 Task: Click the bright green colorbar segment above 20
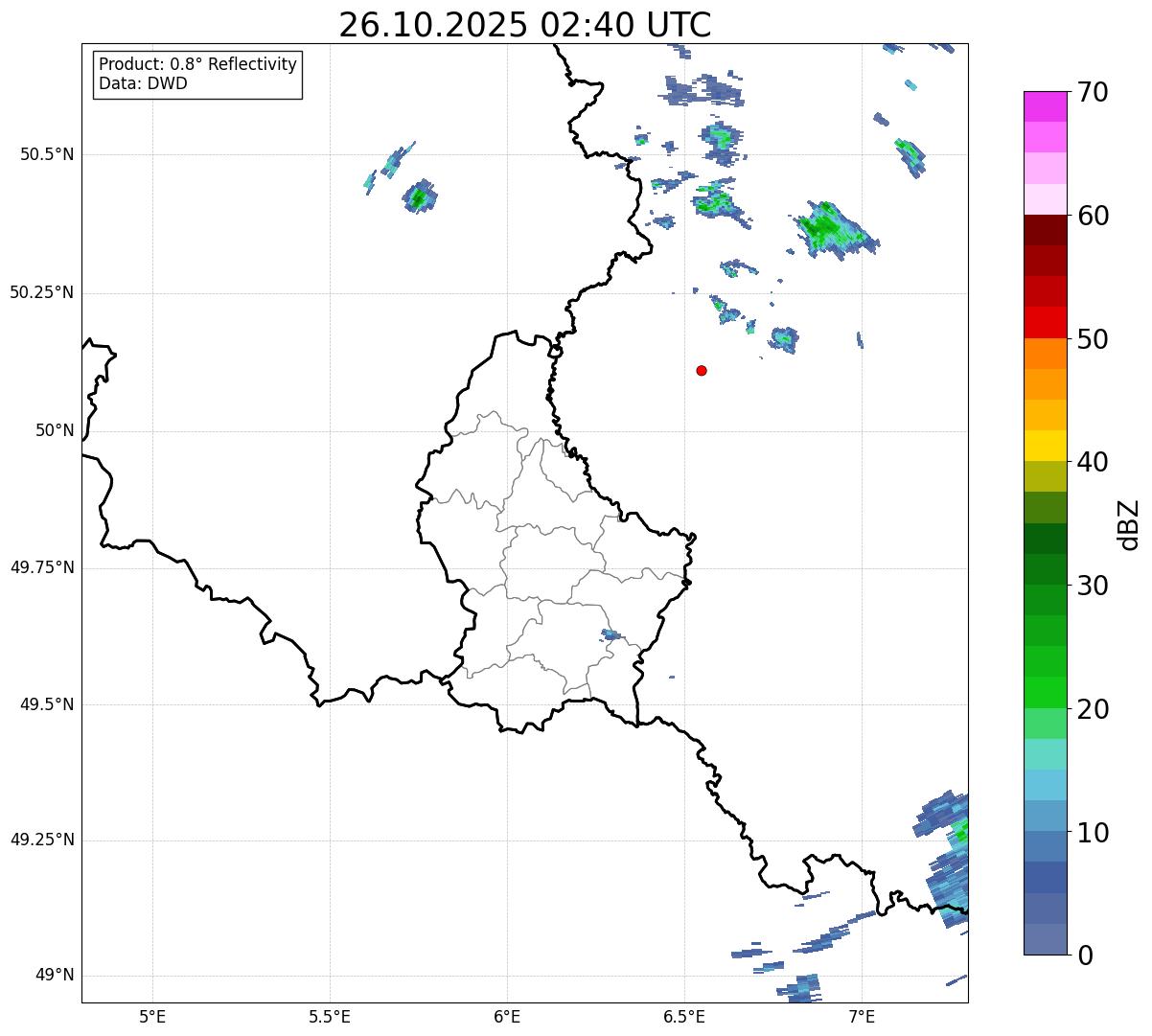coord(1045,692)
